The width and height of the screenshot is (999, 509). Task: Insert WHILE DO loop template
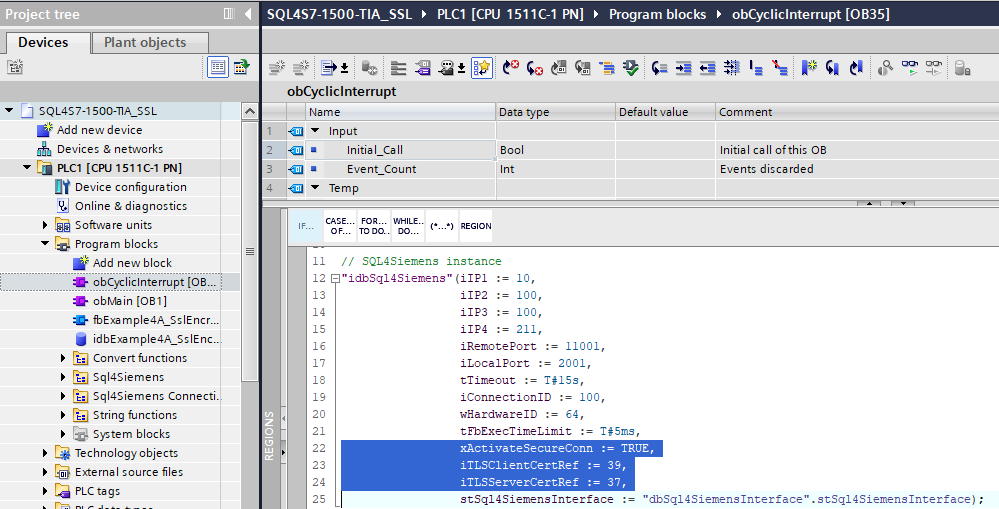click(x=408, y=226)
